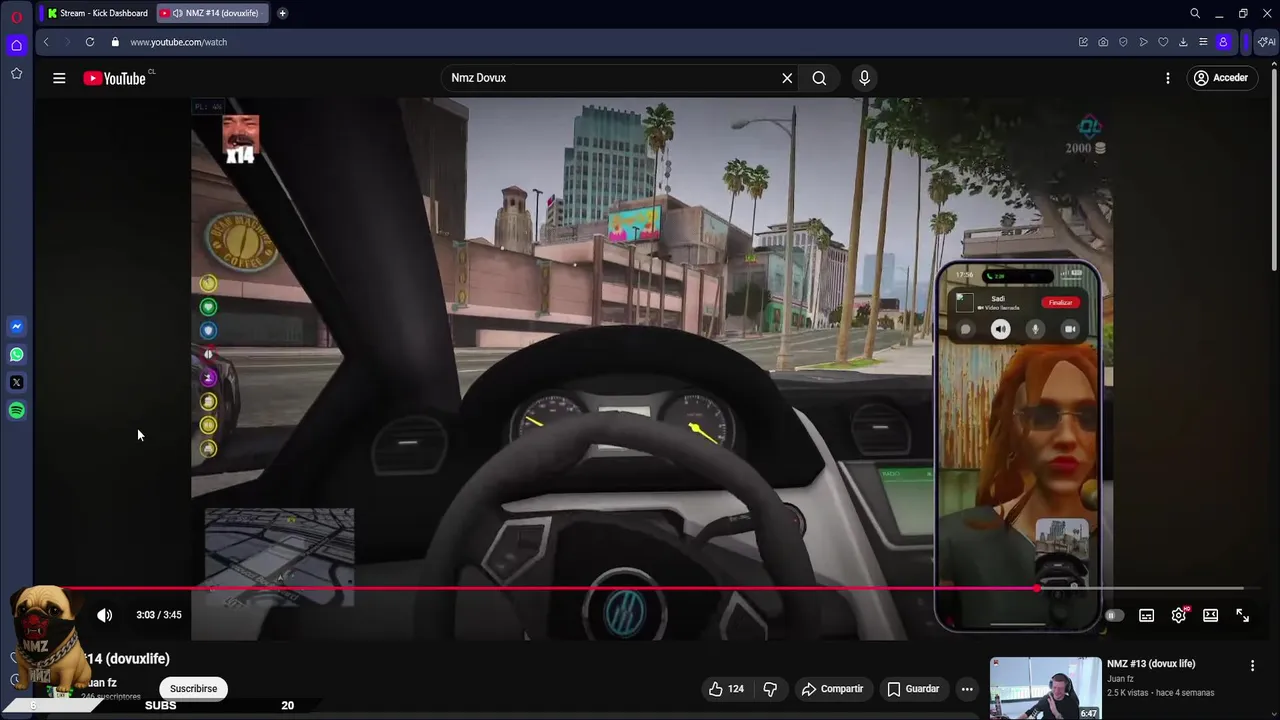Seek on the red video progress bar
1280x720 pixels.
(x=650, y=588)
